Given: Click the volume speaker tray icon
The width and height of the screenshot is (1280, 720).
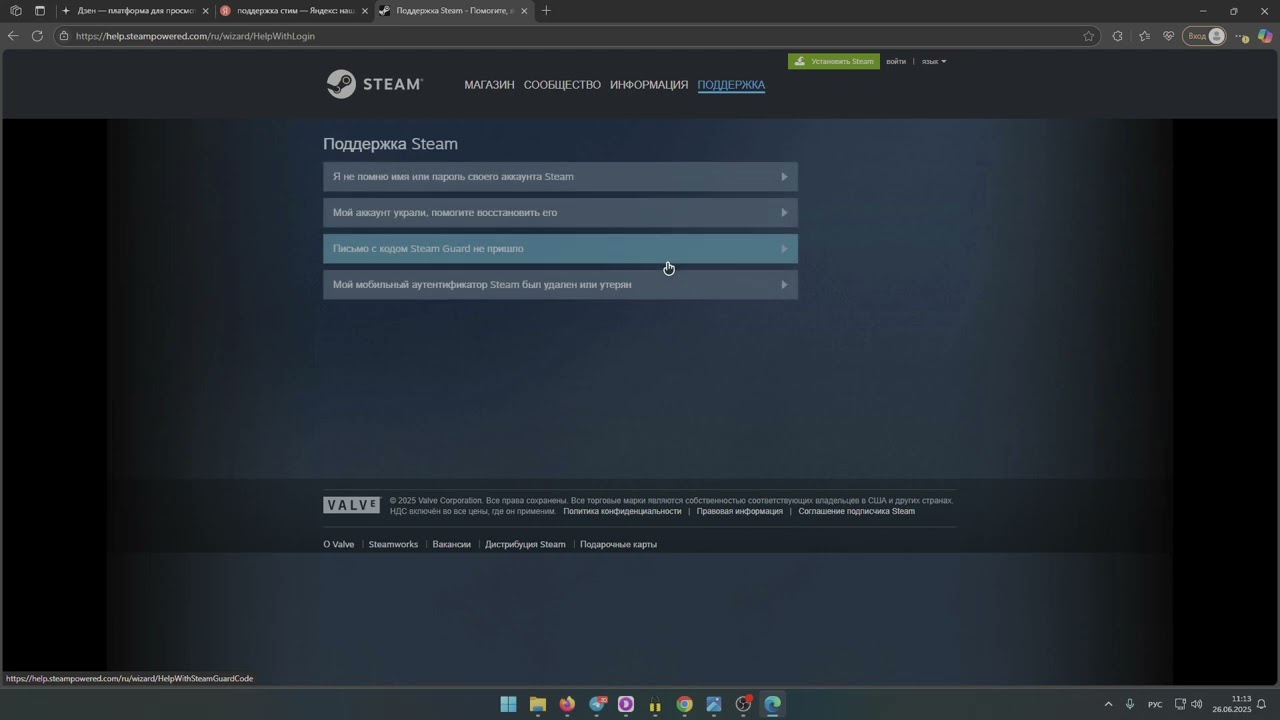Looking at the screenshot, I should click(1197, 704).
